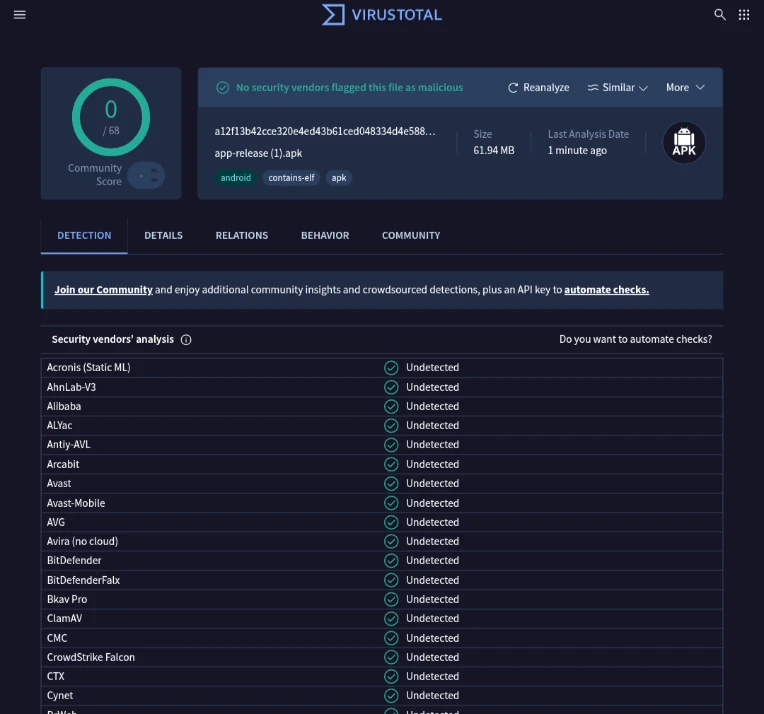Open the apps grid icon

click(x=744, y=15)
